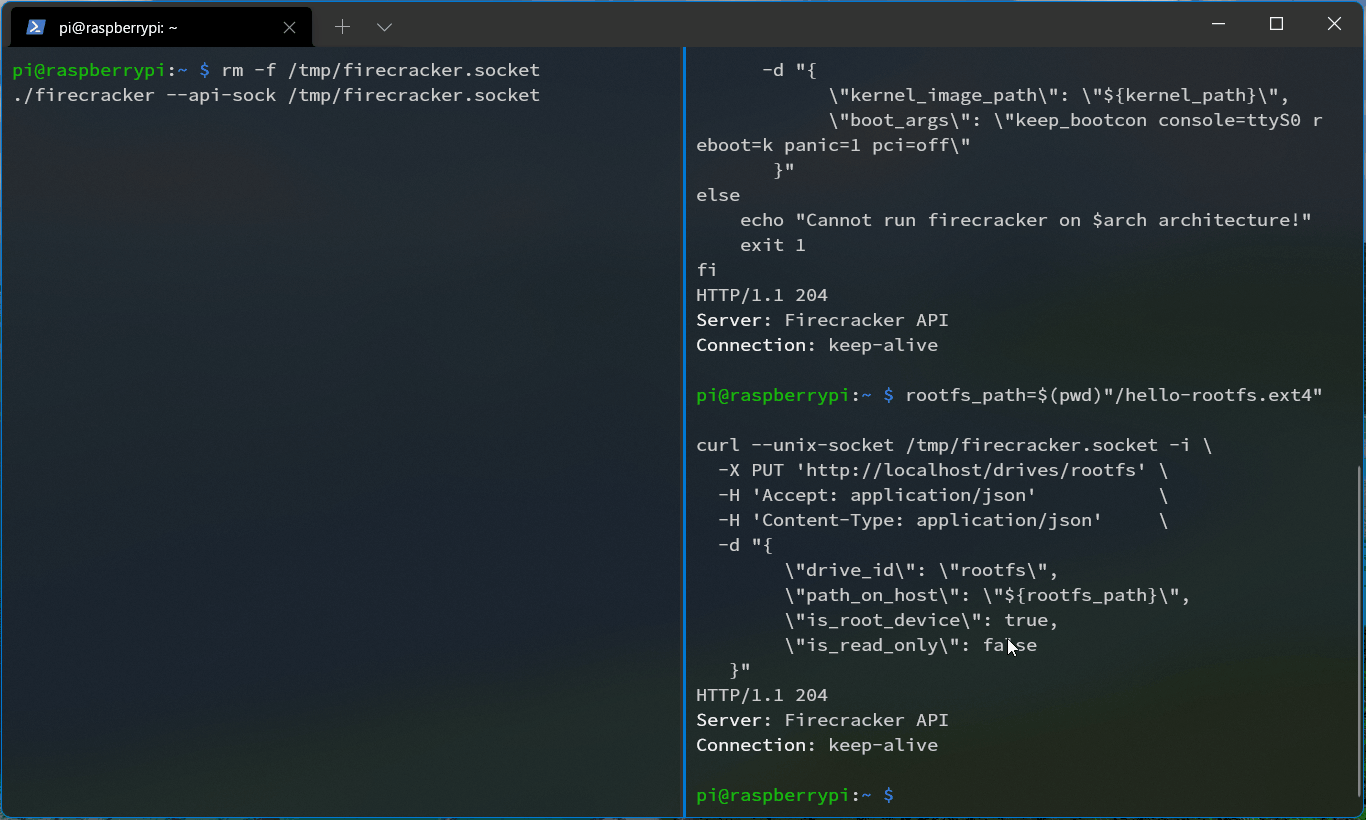Click the right pane scrollbar thumb
The height and width of the screenshot is (820, 1366).
coord(1357,630)
